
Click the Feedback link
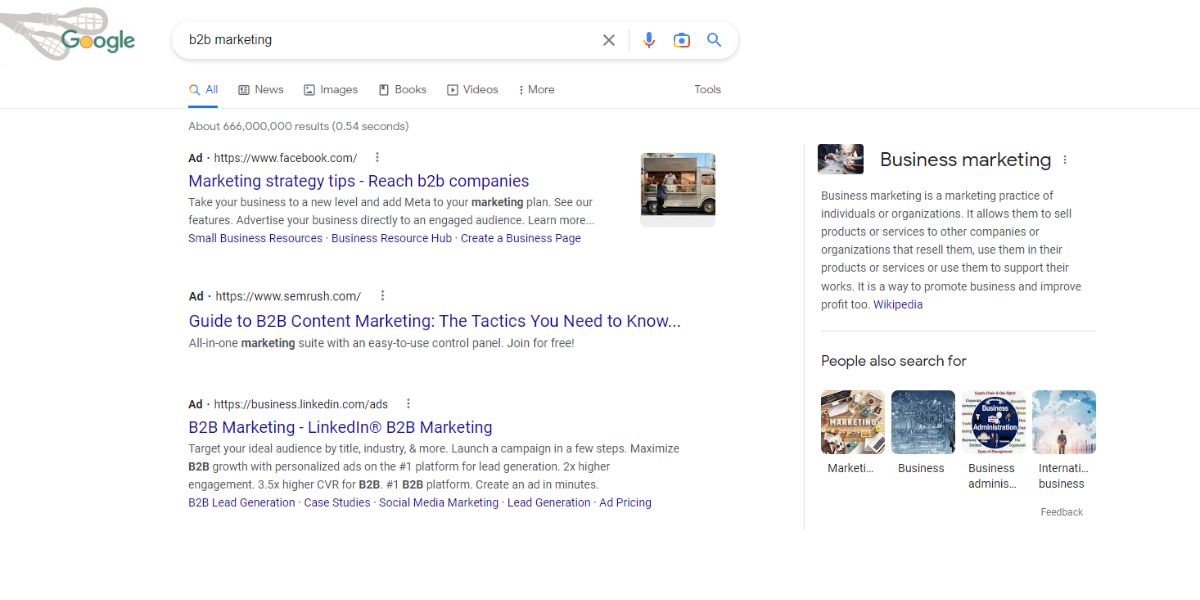coord(1062,512)
